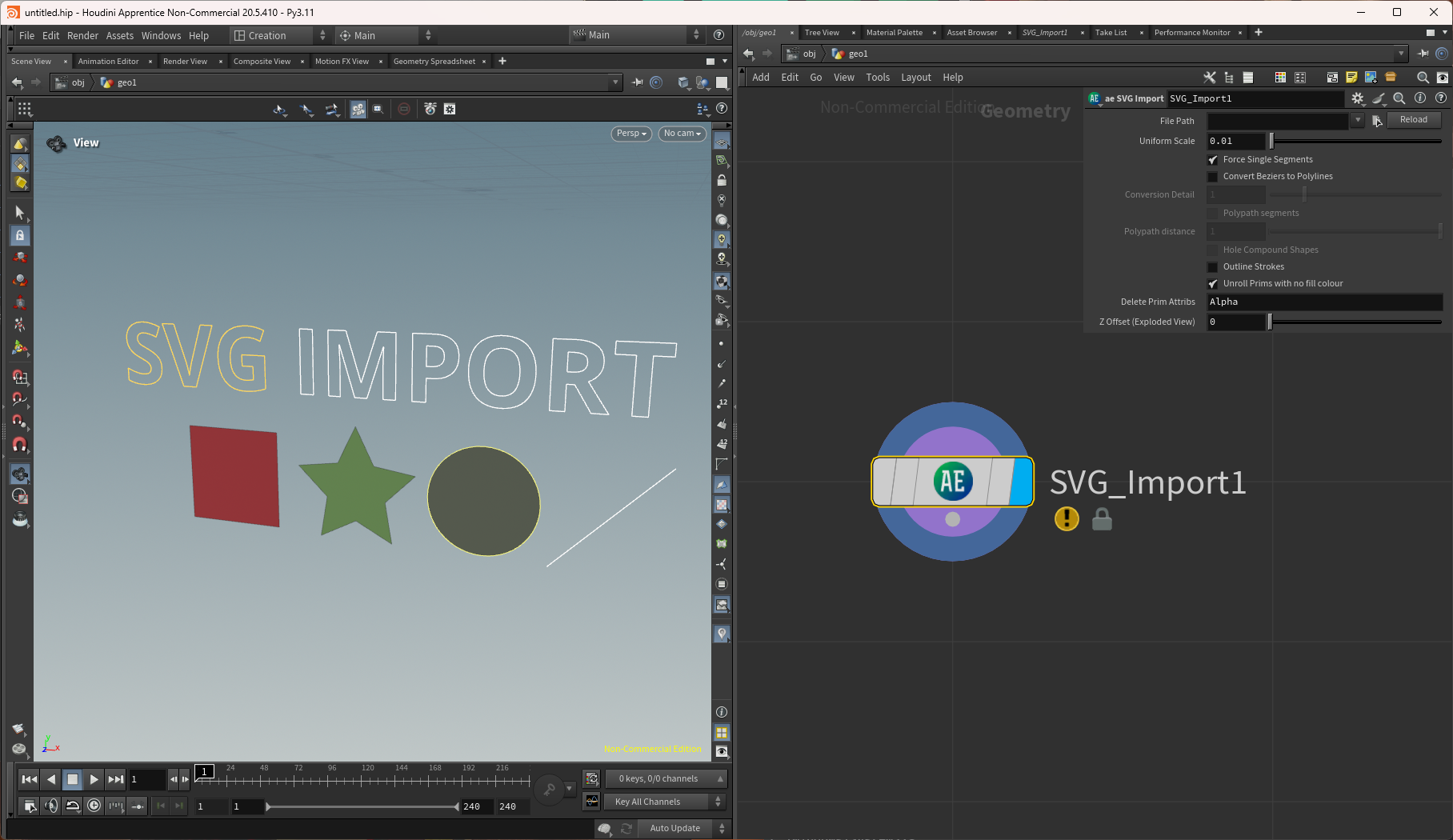Viewport: 1453px width, 840px height.
Task: Jump to first frame button
Action: [x=30, y=779]
